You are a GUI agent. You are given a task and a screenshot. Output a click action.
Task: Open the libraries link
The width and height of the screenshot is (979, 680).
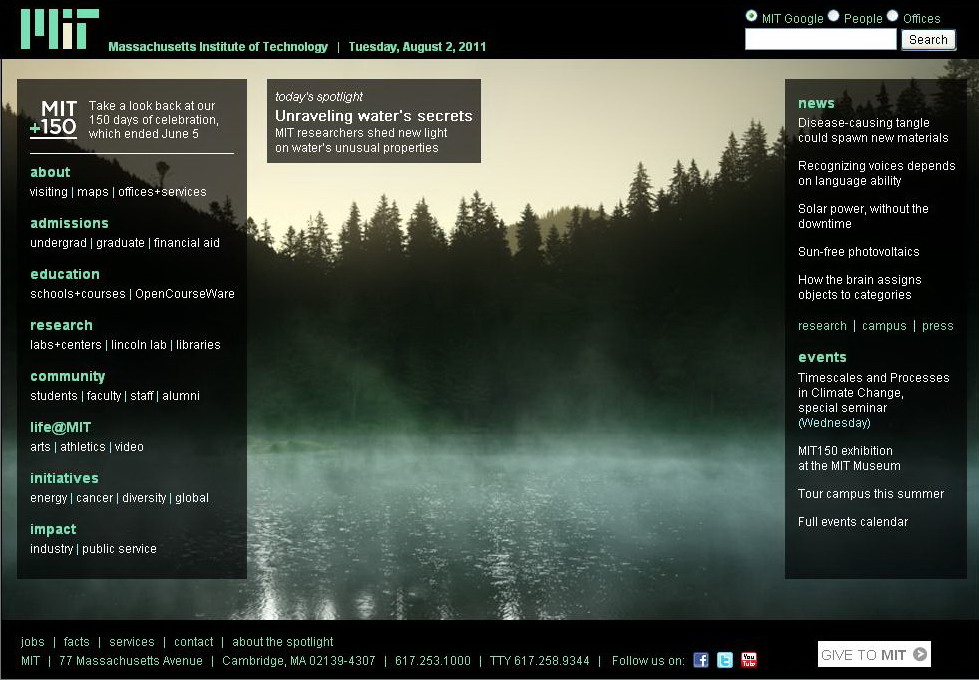199,345
